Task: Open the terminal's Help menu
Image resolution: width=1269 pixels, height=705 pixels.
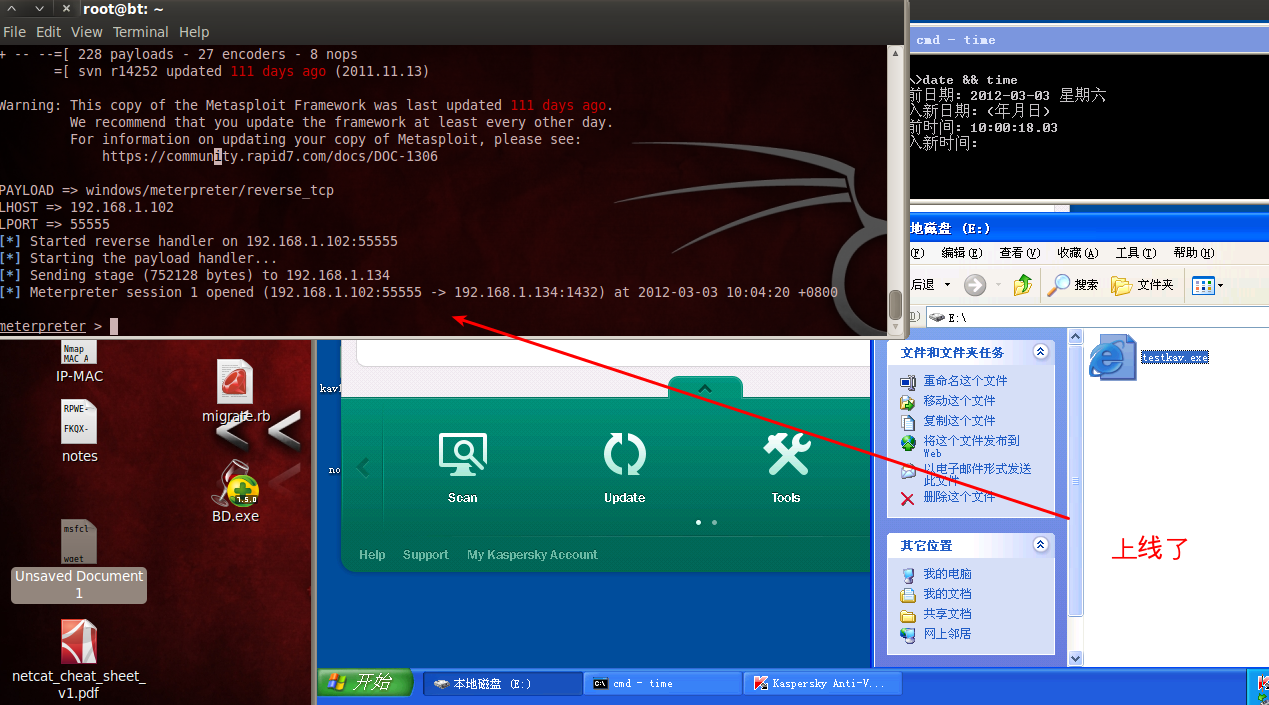Action: pyautogui.click(x=194, y=32)
